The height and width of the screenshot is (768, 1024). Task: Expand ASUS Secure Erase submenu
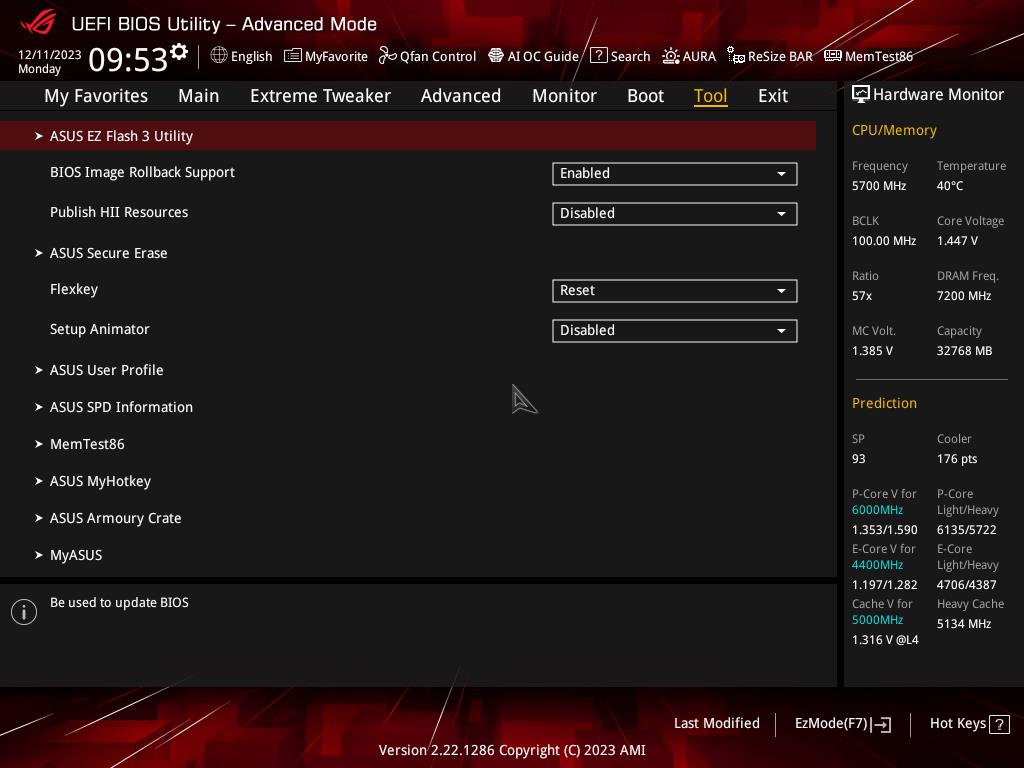point(108,253)
